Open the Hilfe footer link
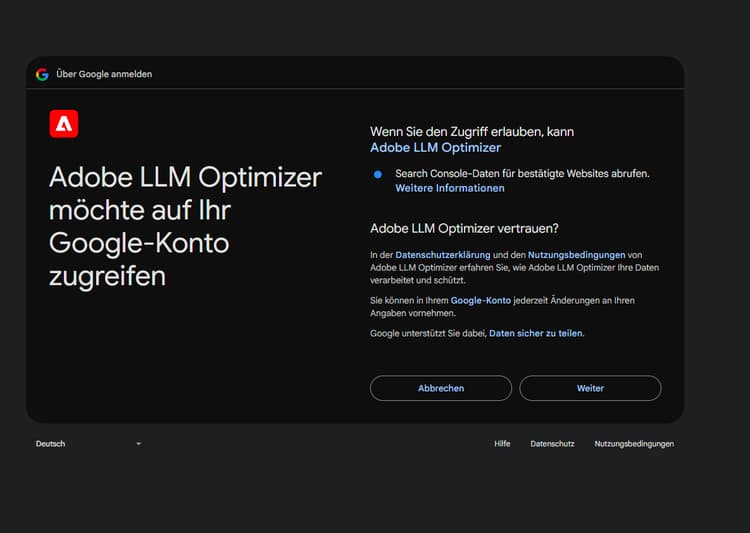Viewport: 750px width, 533px height. point(502,444)
